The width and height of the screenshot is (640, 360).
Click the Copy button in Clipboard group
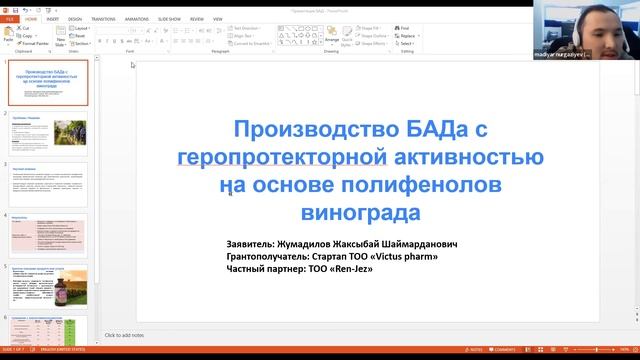click(x=25, y=36)
